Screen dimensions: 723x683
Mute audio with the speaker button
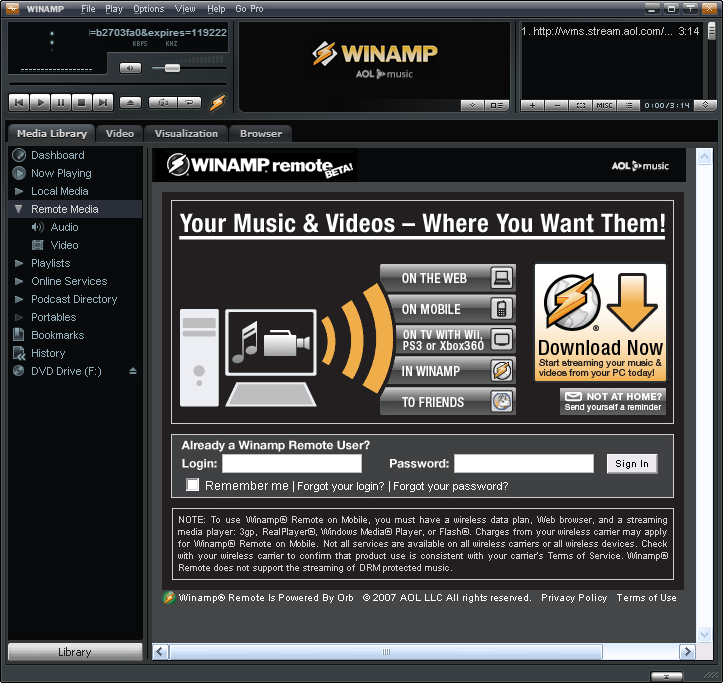(130, 68)
